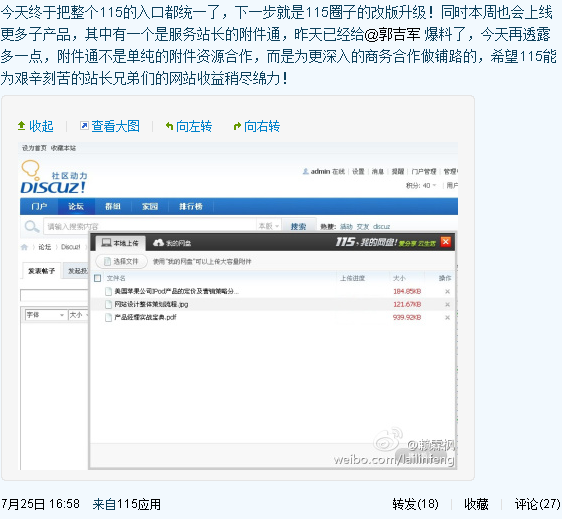Click the 收起 collapse image link

[x=41, y=126]
